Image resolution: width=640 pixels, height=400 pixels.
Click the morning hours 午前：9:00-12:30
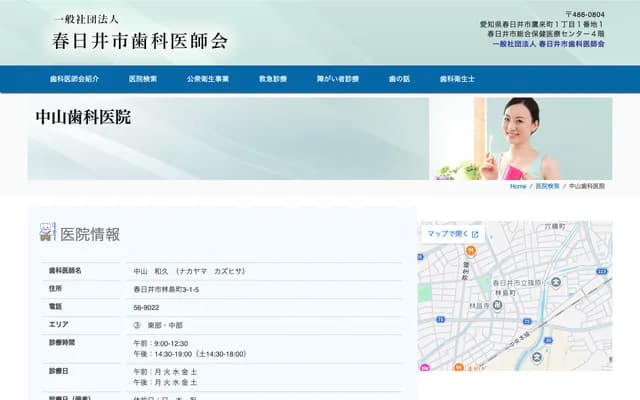pos(161,343)
